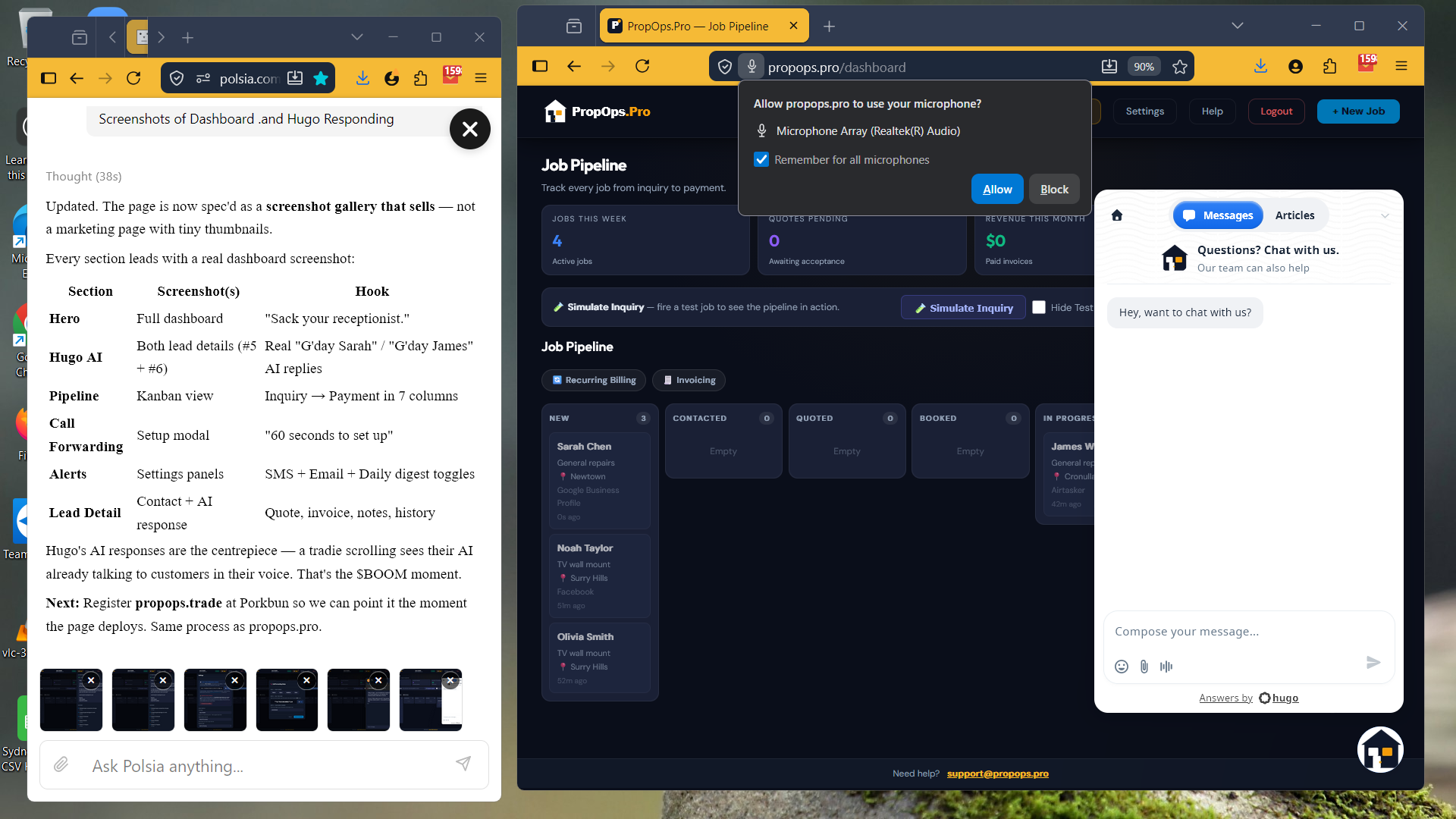The width and height of the screenshot is (1456, 819).
Task: Block microphone access for propops.pro
Action: coord(1054,190)
